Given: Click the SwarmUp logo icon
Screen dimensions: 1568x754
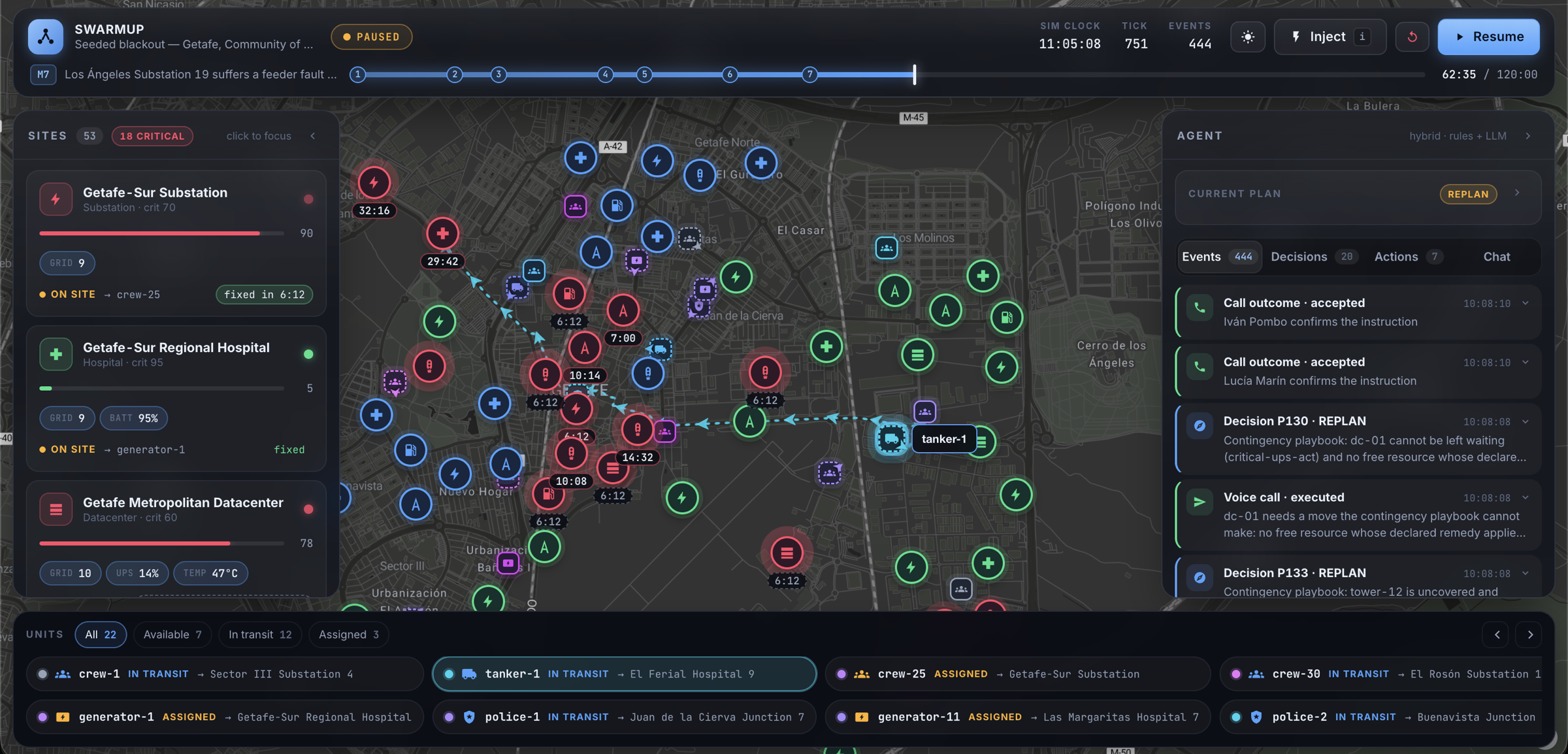Looking at the screenshot, I should [x=45, y=37].
